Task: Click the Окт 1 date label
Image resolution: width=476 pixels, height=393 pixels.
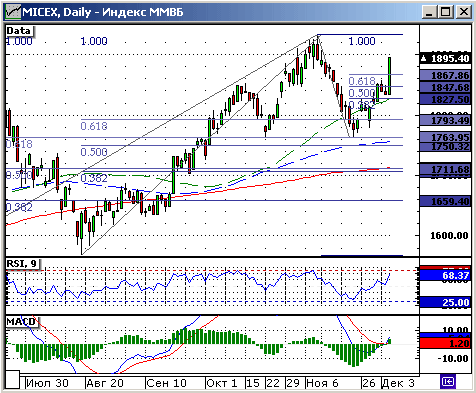Action: pos(222,383)
